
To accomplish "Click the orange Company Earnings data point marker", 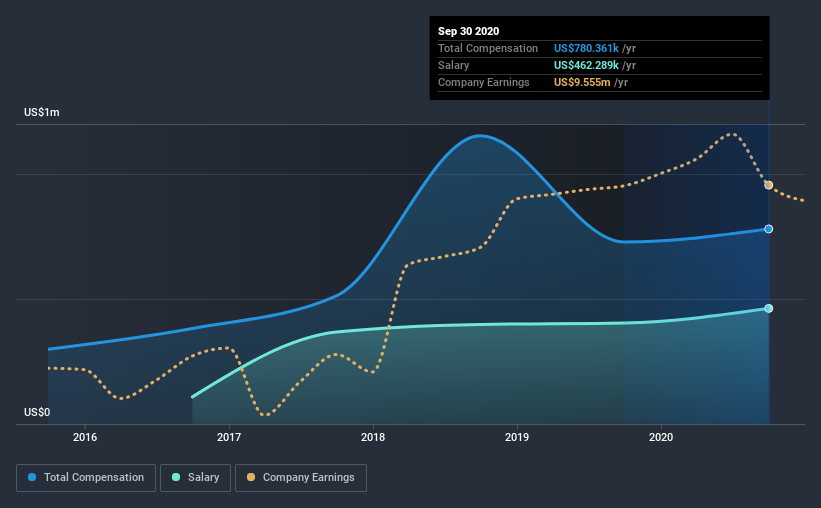I will point(768,185).
